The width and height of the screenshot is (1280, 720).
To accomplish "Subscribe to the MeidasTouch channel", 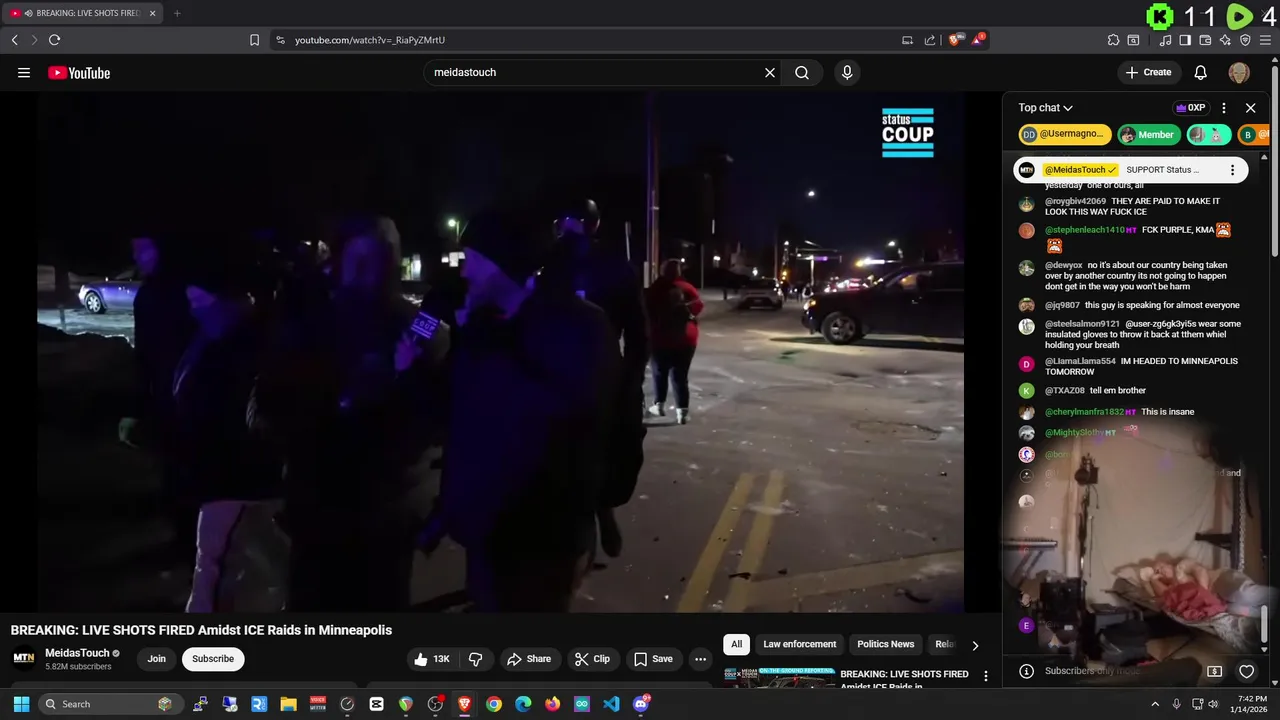I will 213,659.
